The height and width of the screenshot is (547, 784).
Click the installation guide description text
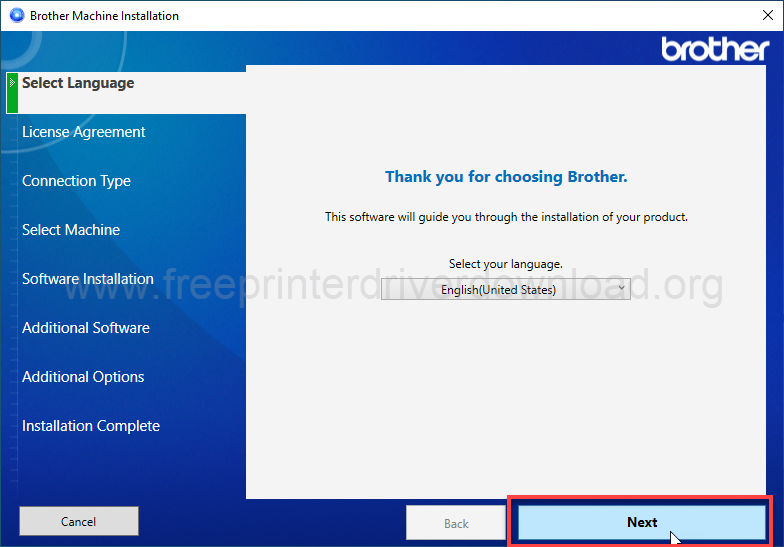click(506, 216)
